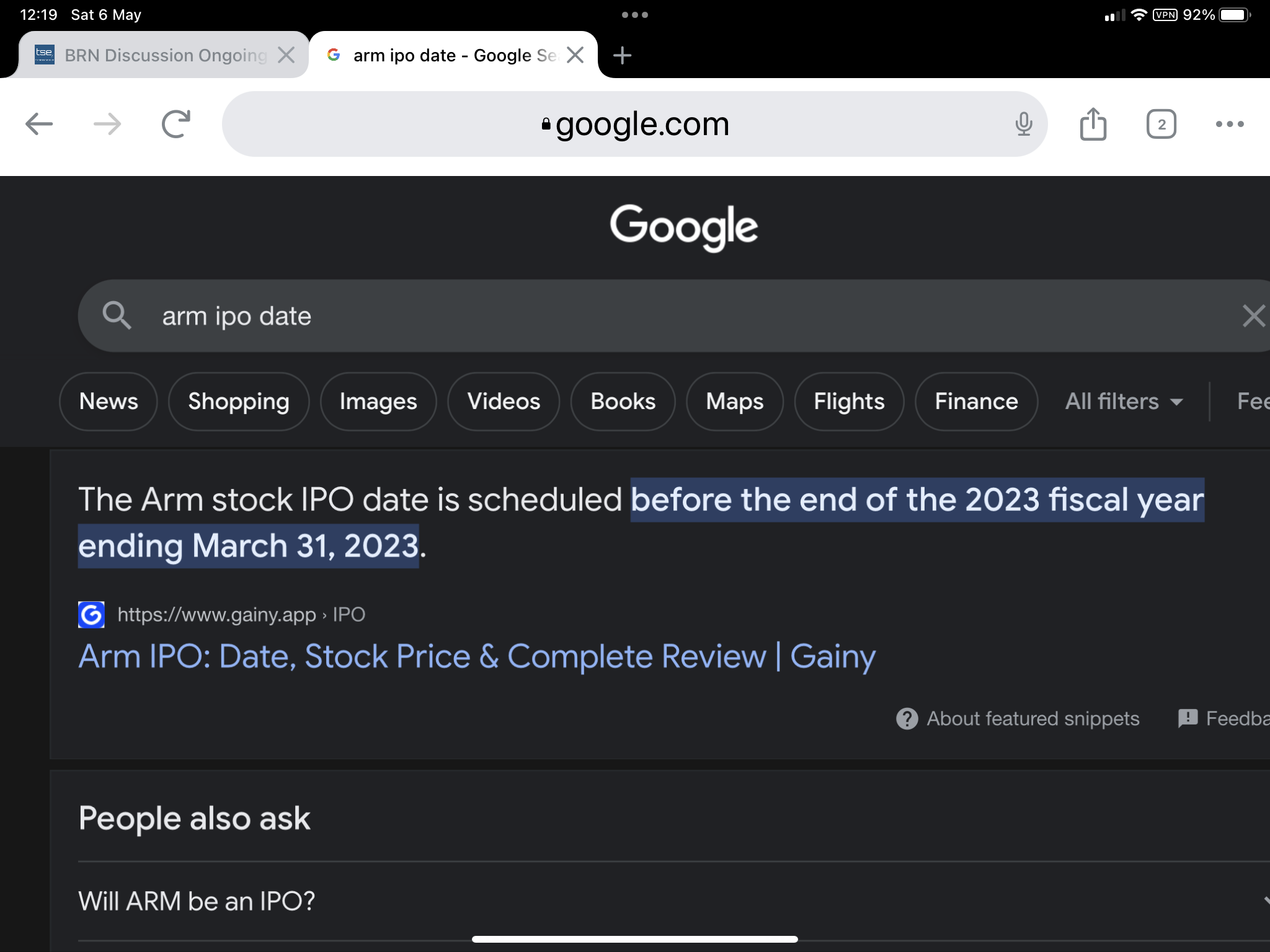Screen dimensions: 1270x952
Task: Tap the Wi-Fi status icon
Action: tap(1139, 15)
